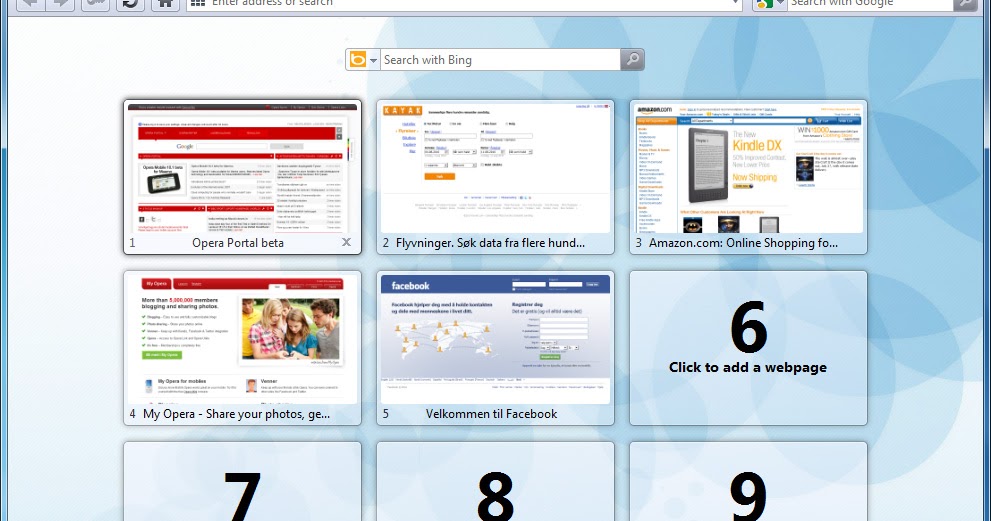The height and width of the screenshot is (521, 991).
Task: Focus the Search with Google field
Action: (870, 4)
